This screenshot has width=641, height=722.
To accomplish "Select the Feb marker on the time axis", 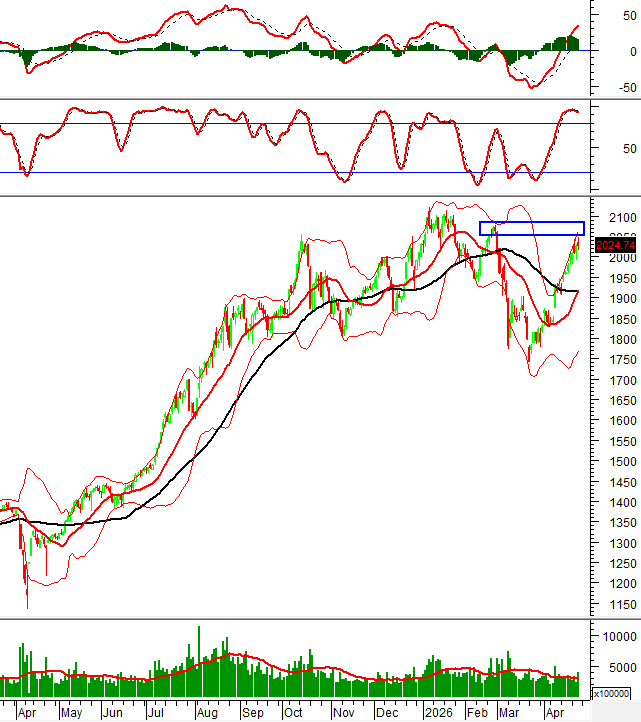I will click(478, 714).
